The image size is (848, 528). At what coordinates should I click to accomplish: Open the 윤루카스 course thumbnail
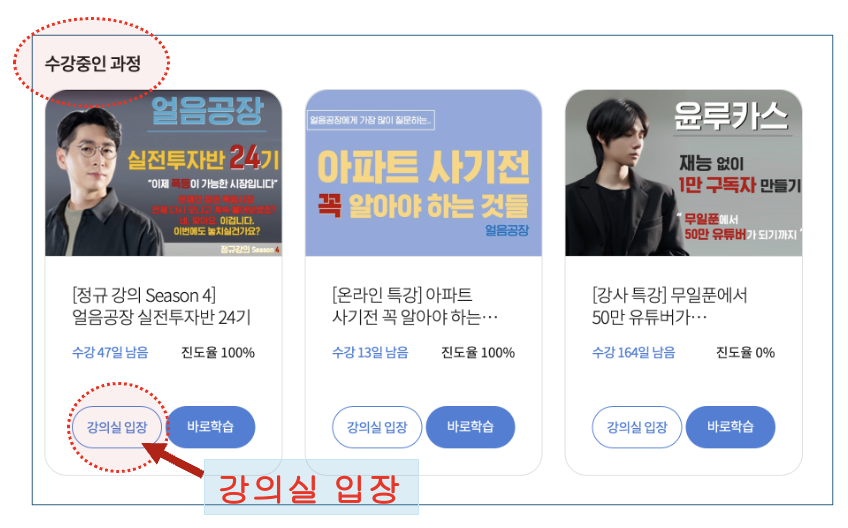(x=684, y=173)
